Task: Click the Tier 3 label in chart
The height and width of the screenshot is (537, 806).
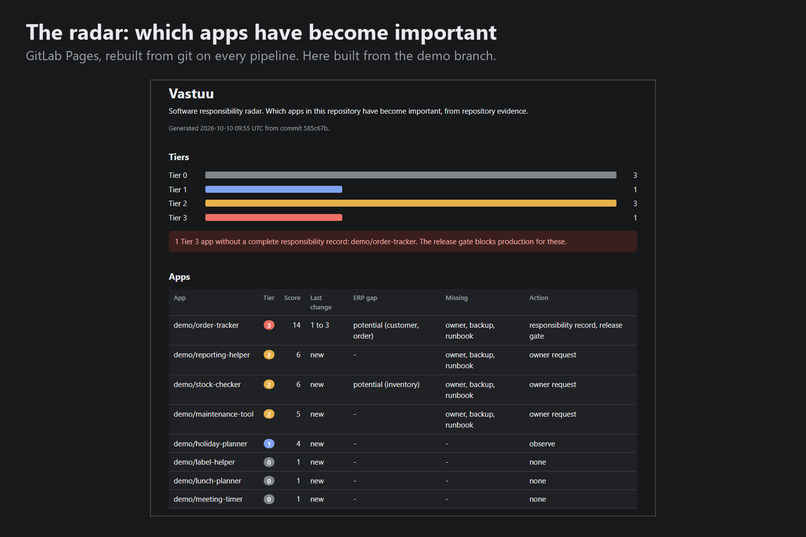Action: pyautogui.click(x=178, y=218)
